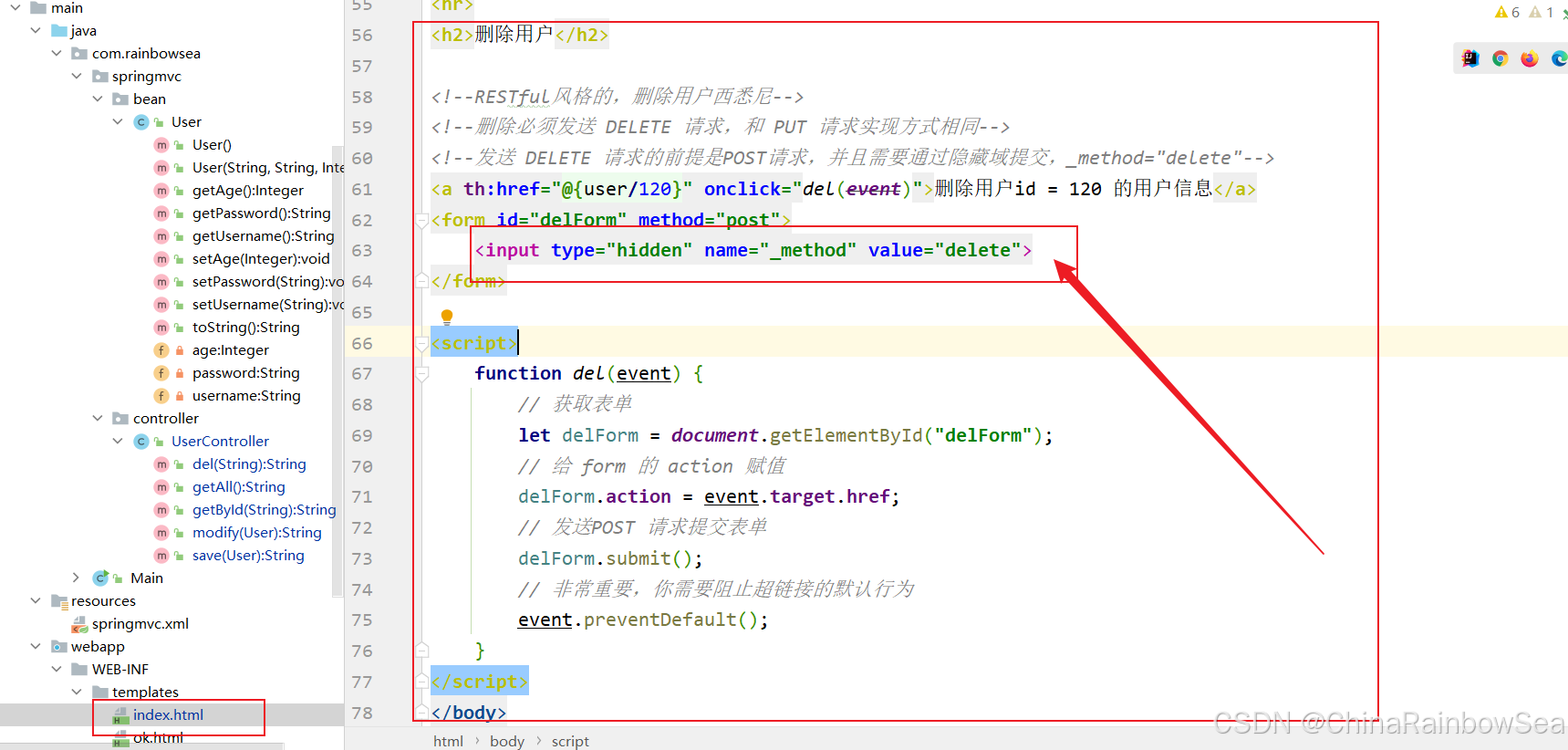The height and width of the screenshot is (750, 1568).
Task: Collapse the resources folder node
Action: (36, 600)
